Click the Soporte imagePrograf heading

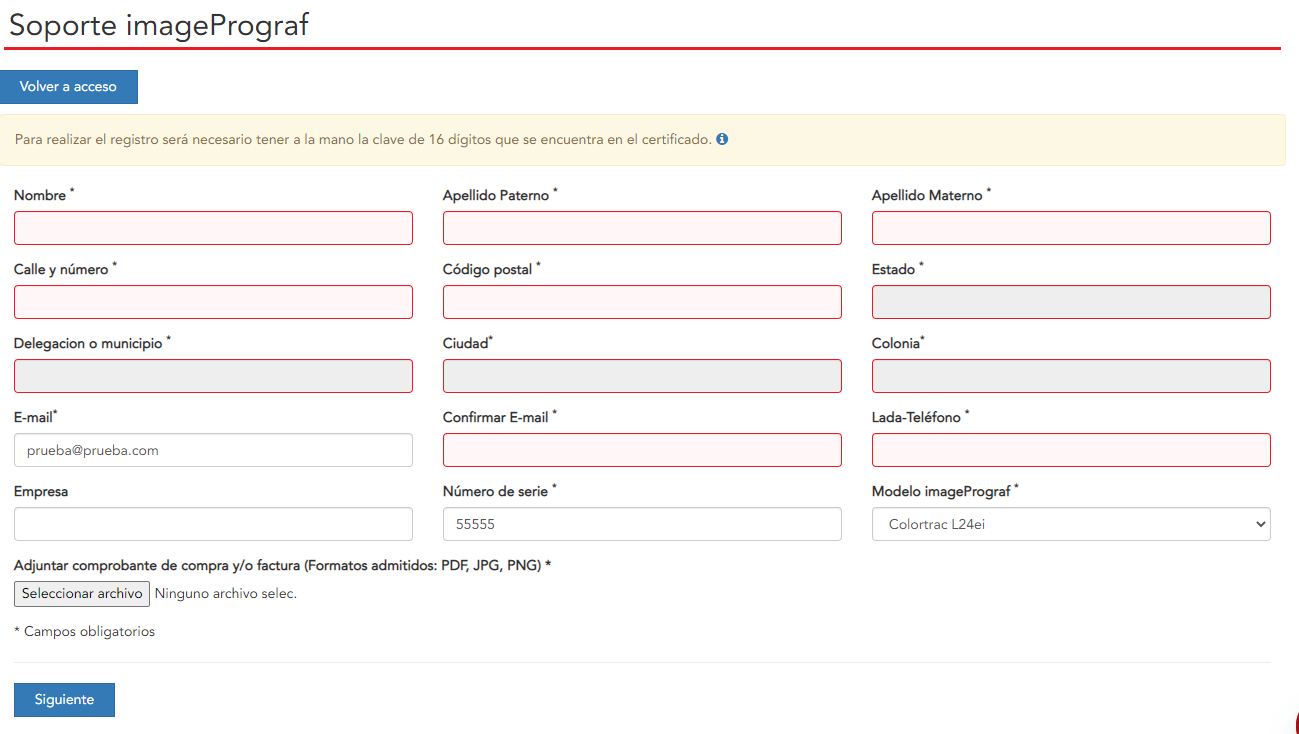click(x=159, y=26)
